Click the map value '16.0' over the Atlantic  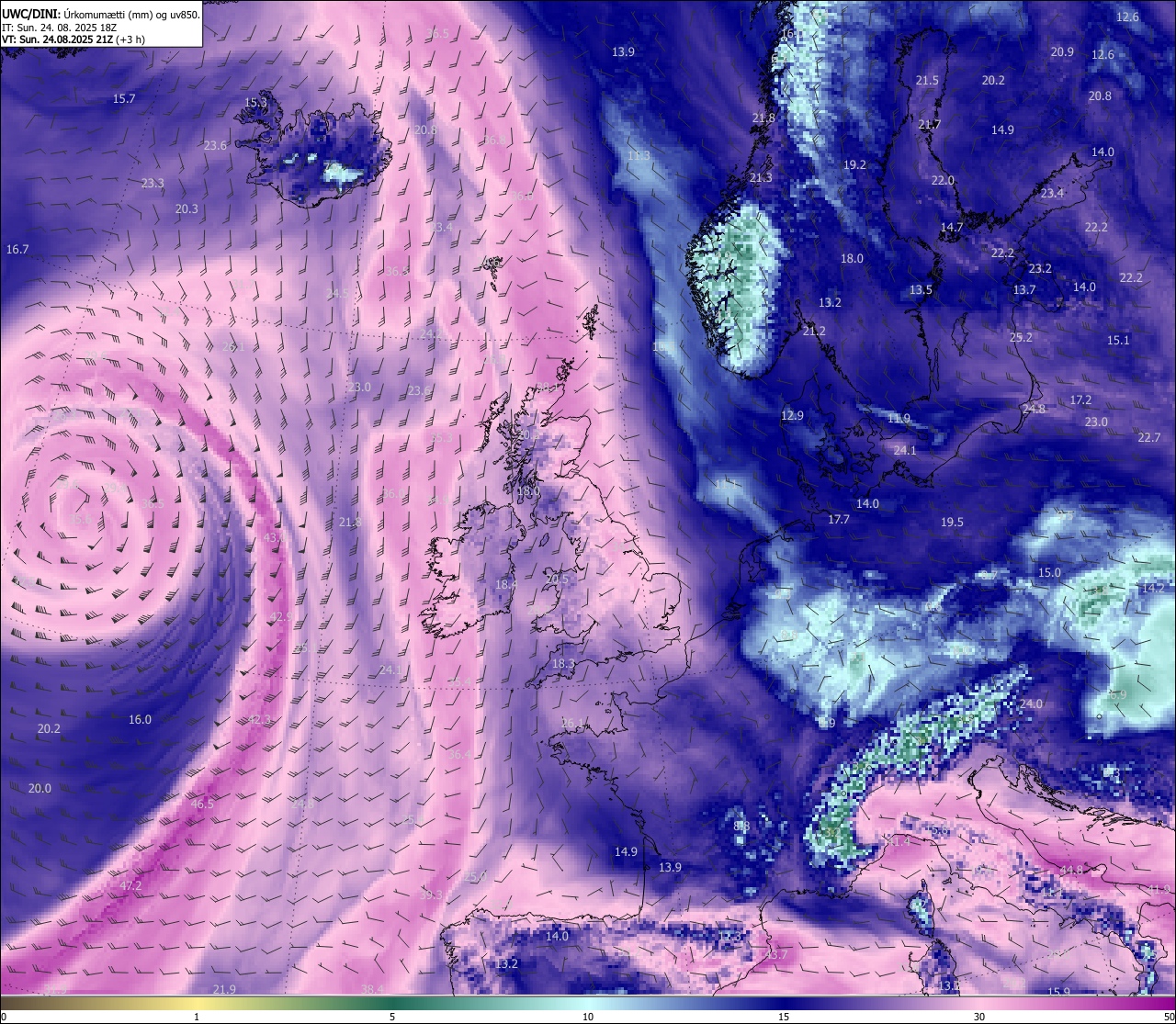(x=140, y=719)
